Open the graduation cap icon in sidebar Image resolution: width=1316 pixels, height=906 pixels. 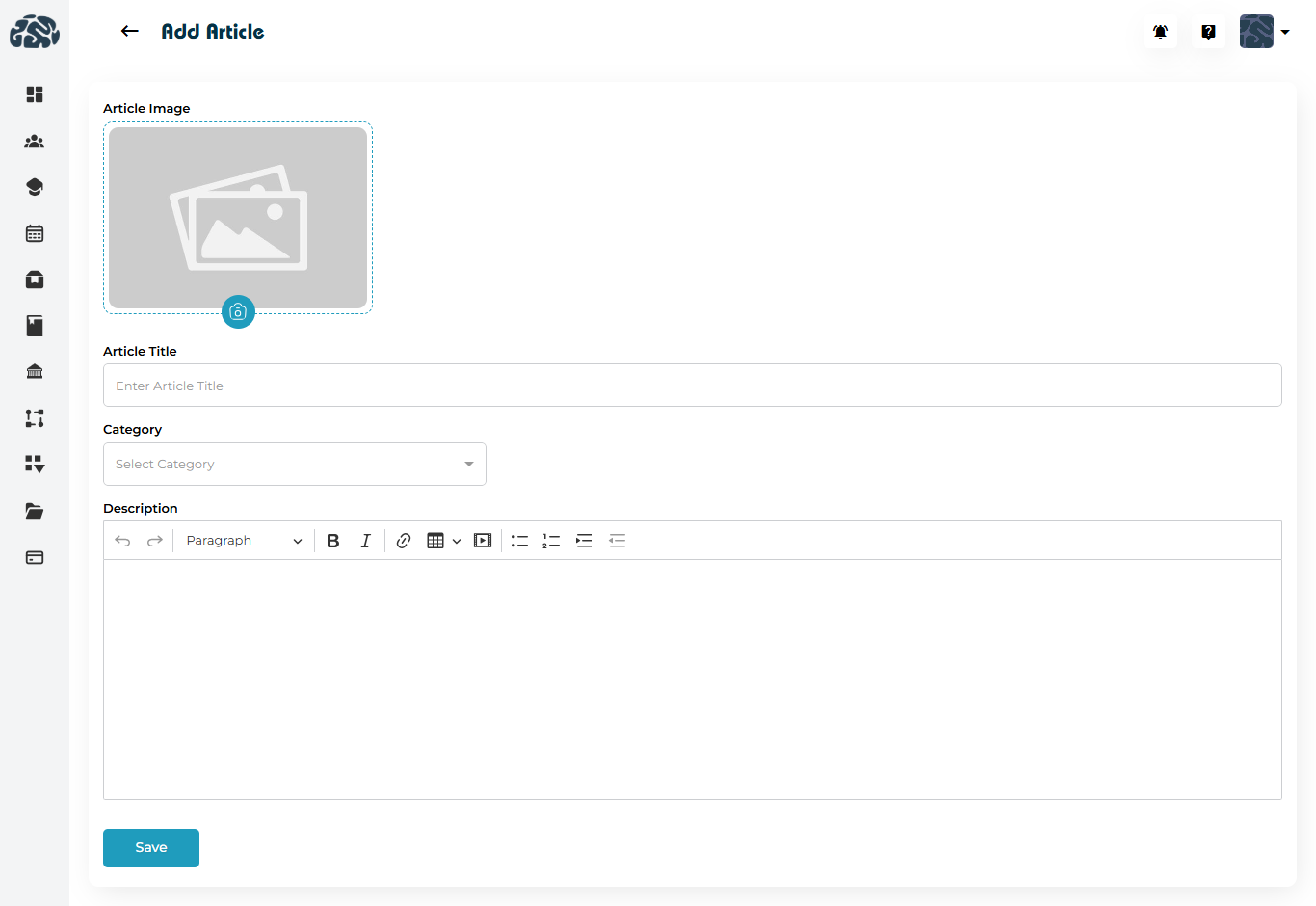pos(35,187)
